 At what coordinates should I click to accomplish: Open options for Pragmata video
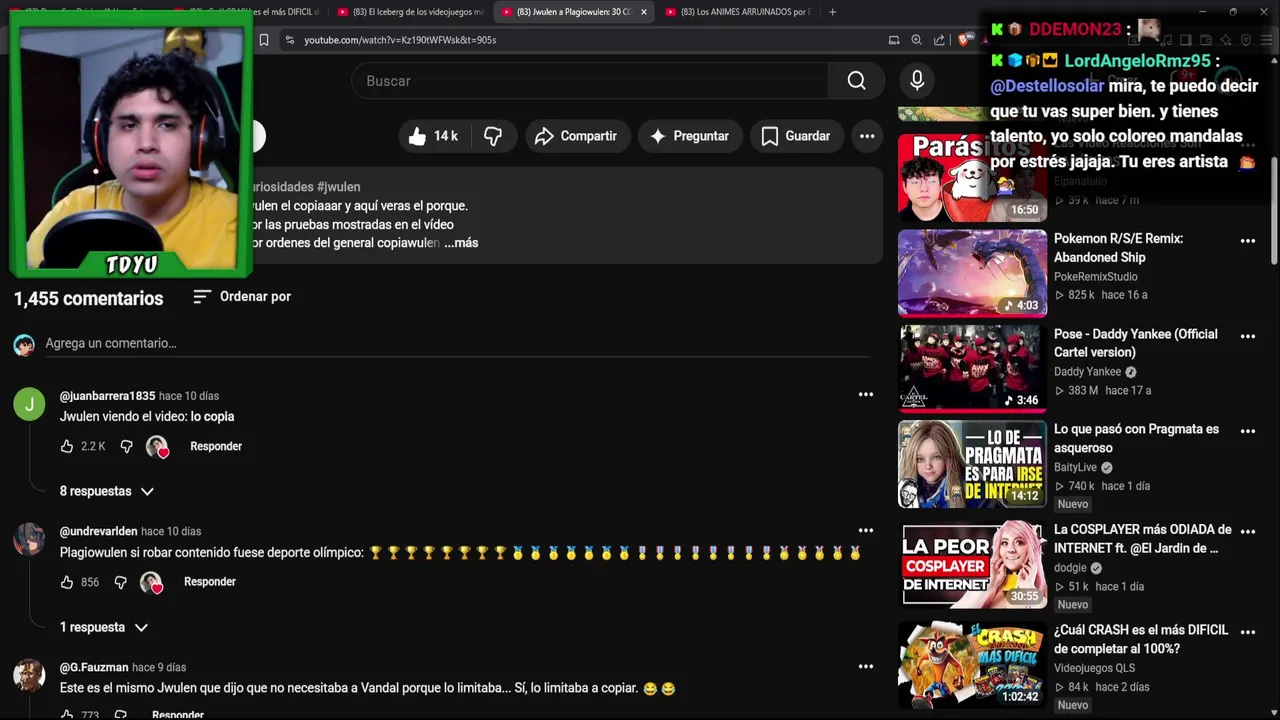1248,431
